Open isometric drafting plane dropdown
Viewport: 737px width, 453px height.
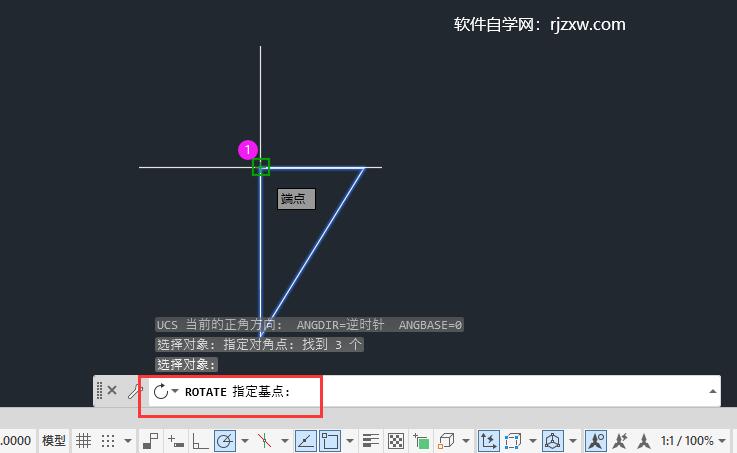coord(284,441)
